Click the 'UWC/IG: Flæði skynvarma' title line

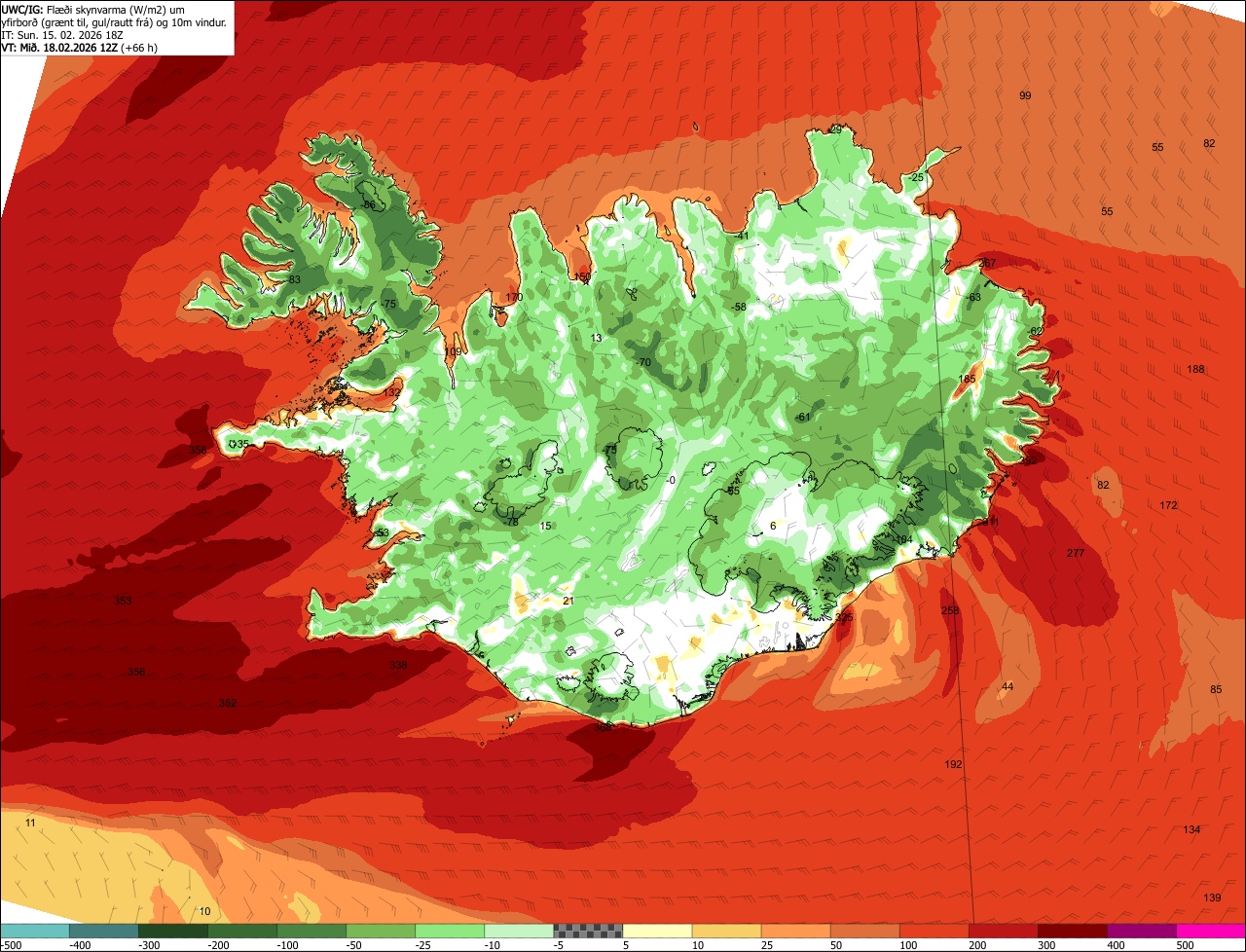click(x=92, y=9)
